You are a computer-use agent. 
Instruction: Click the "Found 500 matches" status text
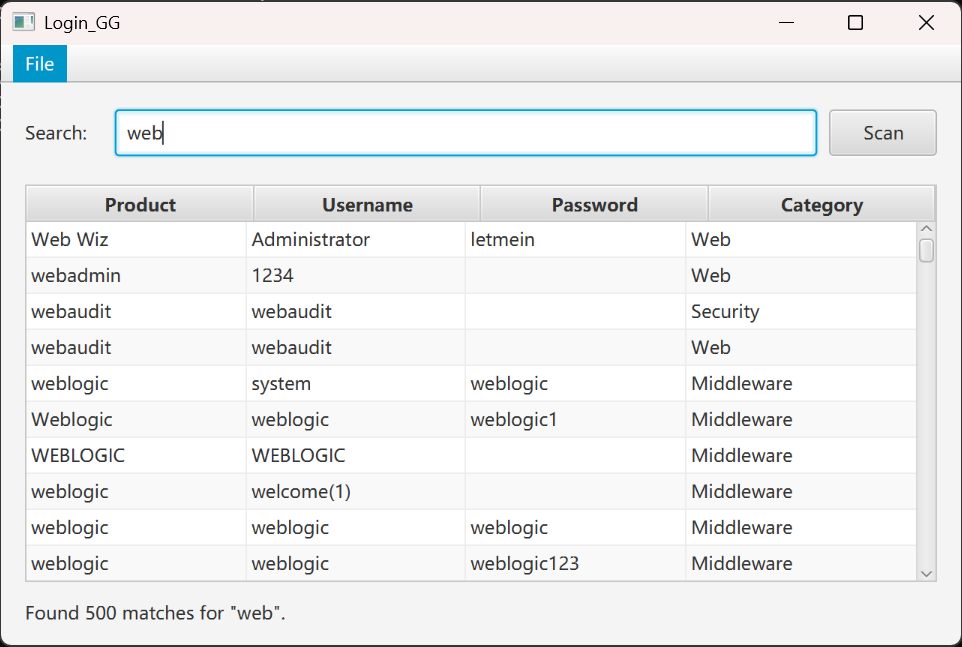tap(155, 613)
